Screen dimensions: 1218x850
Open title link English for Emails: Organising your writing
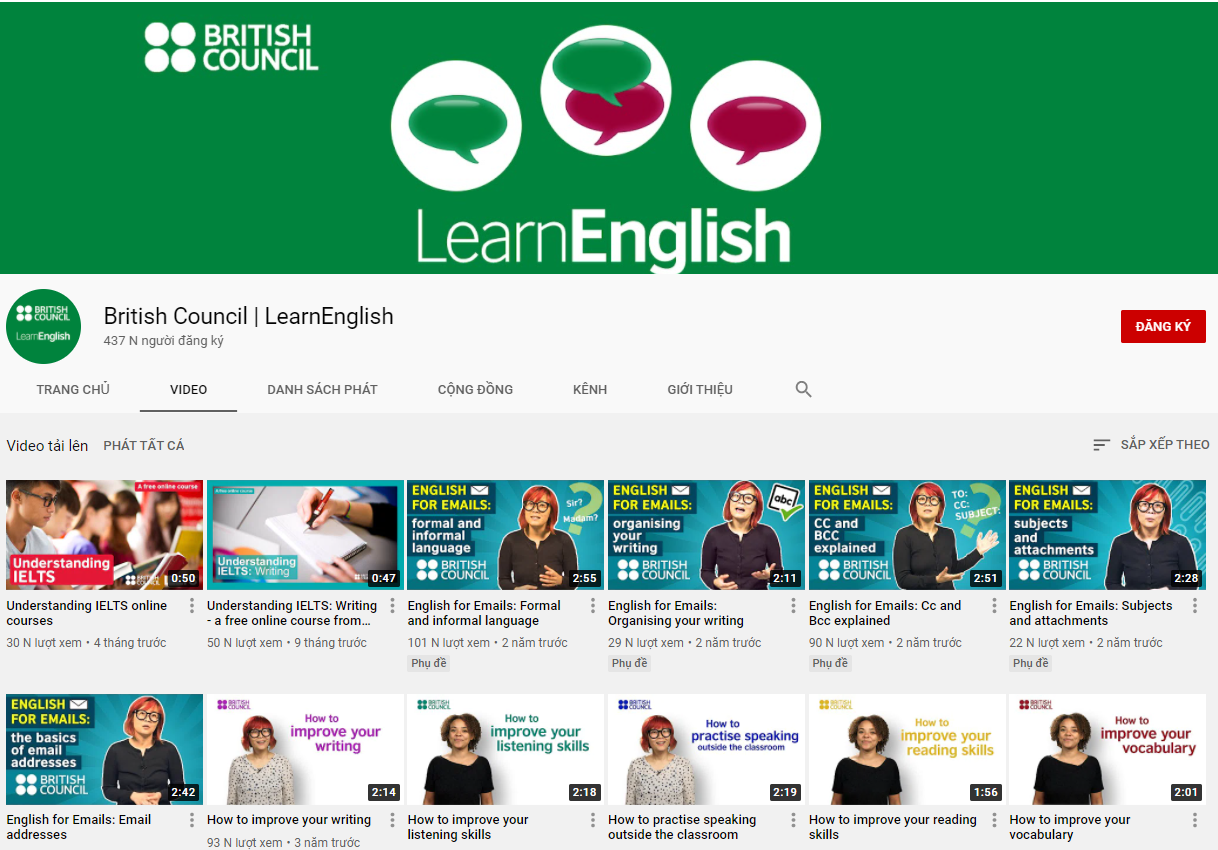tap(676, 613)
